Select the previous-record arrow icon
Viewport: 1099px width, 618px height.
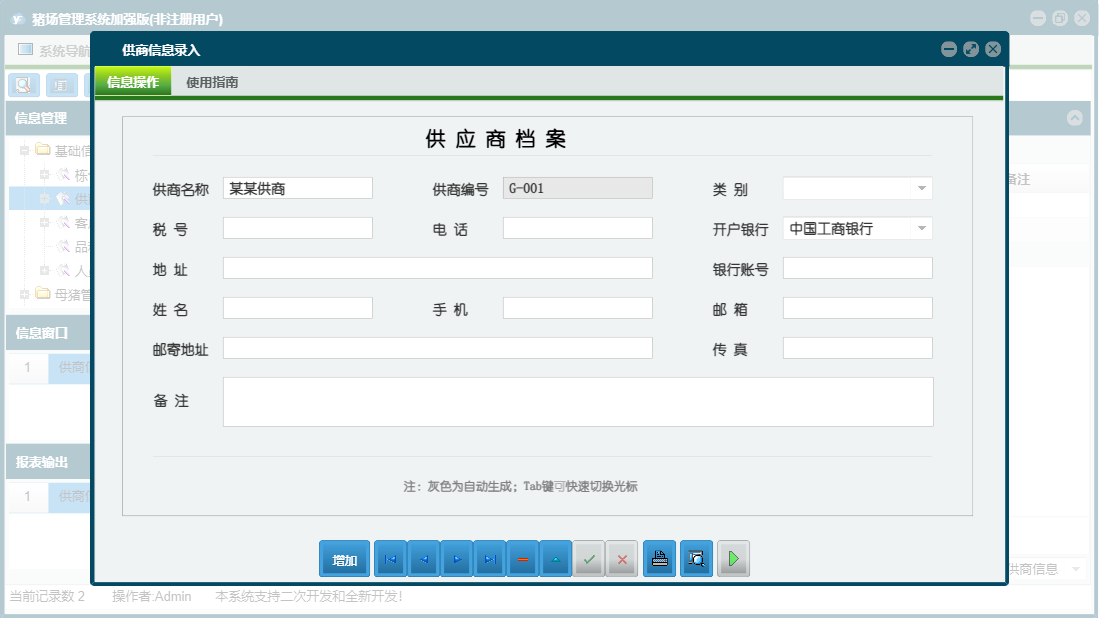pos(423,559)
